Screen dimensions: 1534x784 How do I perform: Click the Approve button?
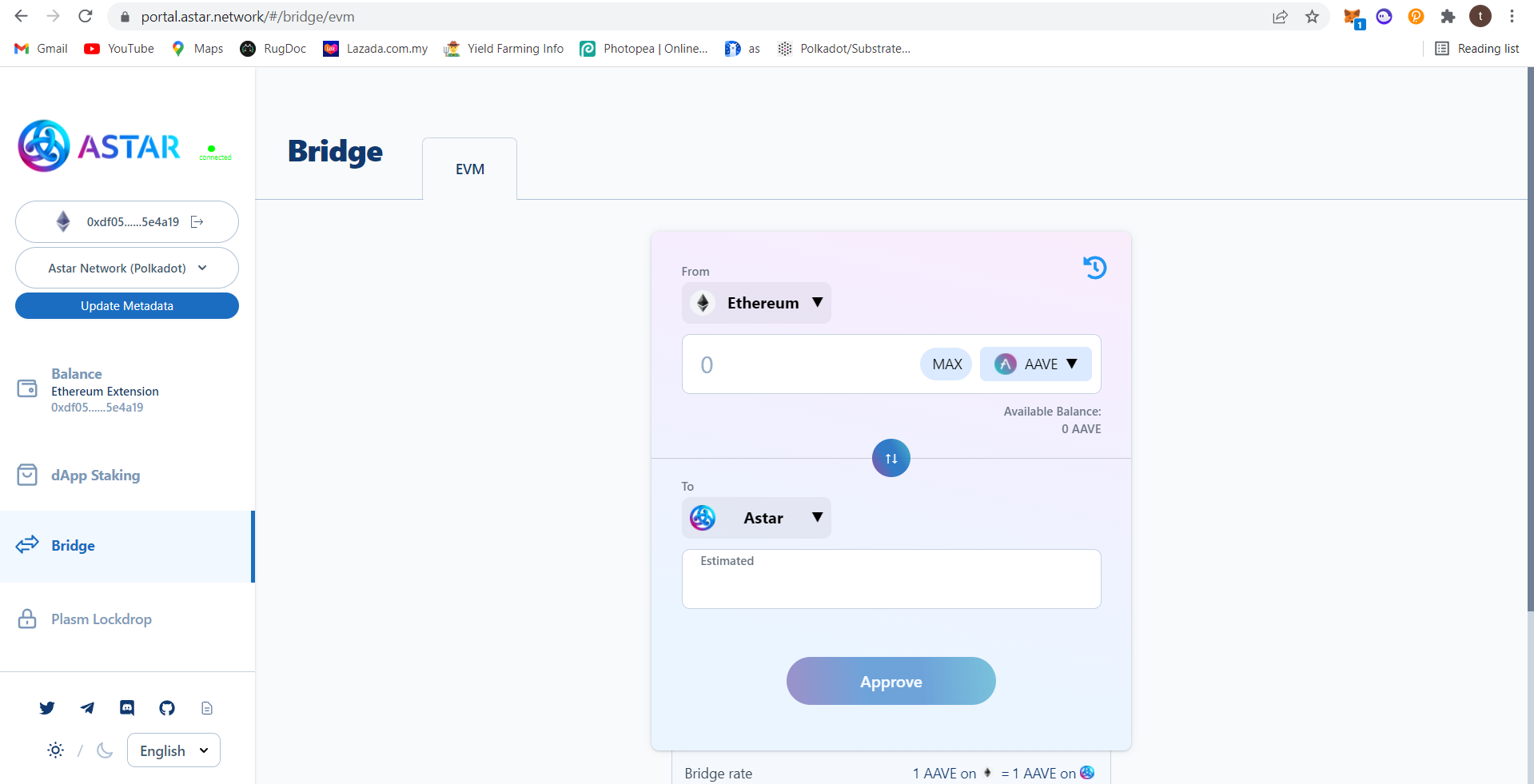click(891, 681)
